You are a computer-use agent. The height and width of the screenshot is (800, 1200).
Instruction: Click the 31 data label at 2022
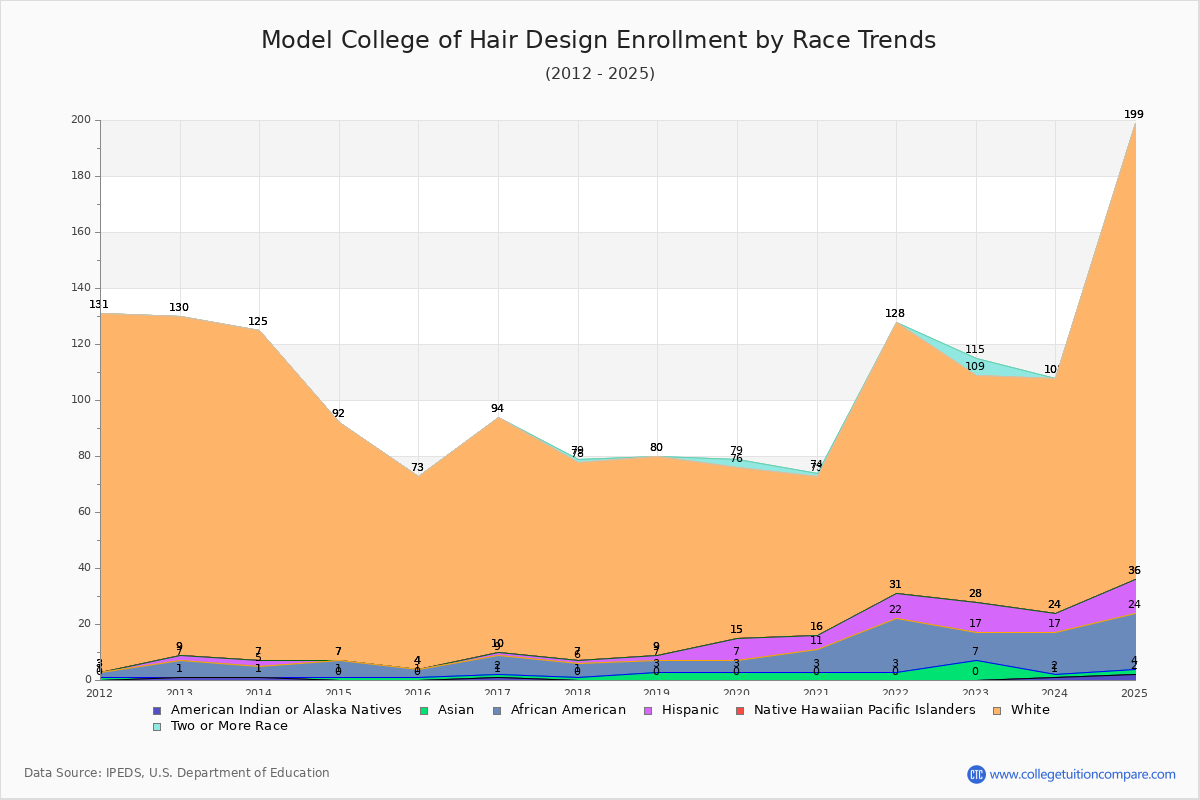(895, 585)
